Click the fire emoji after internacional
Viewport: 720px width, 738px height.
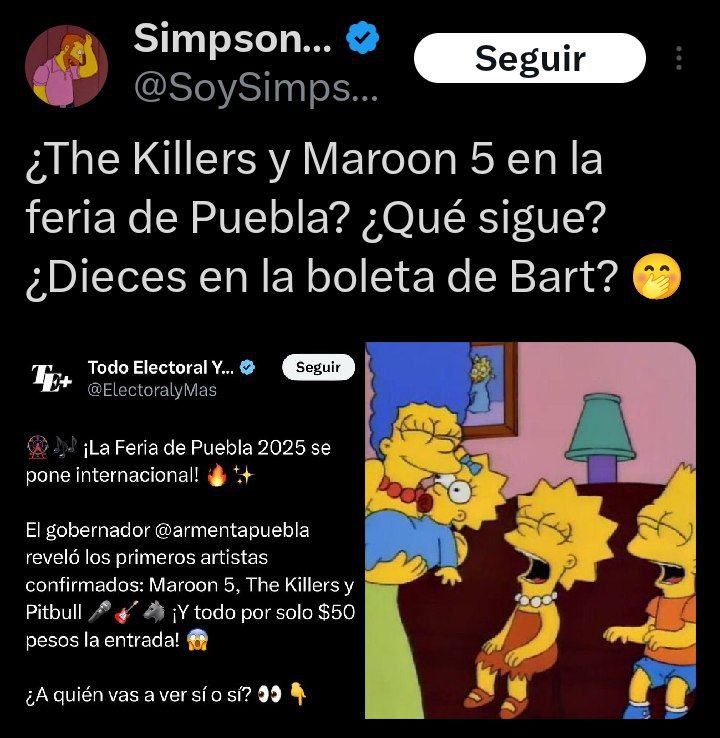[217, 475]
